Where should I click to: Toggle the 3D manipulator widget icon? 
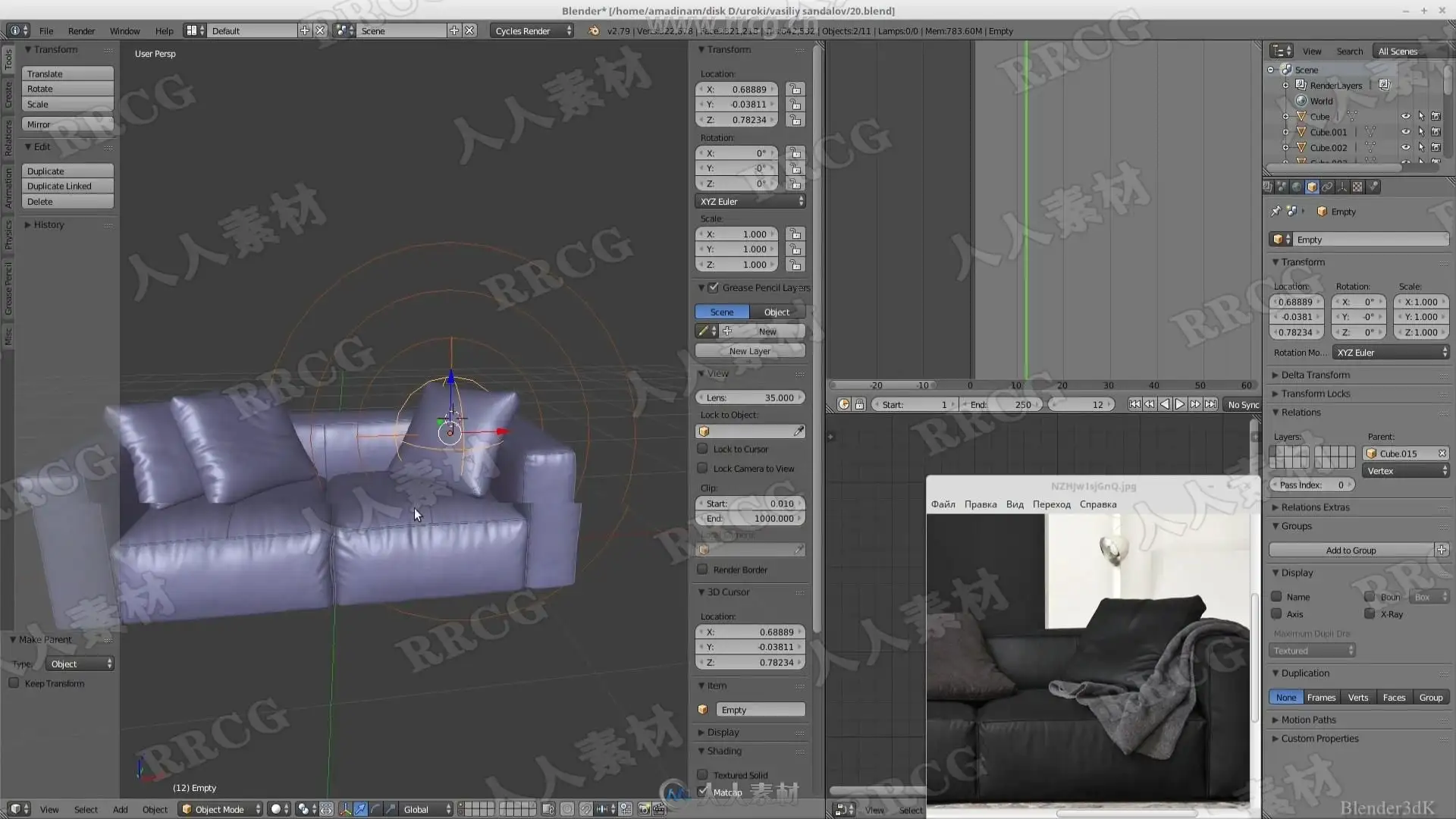tap(346, 809)
